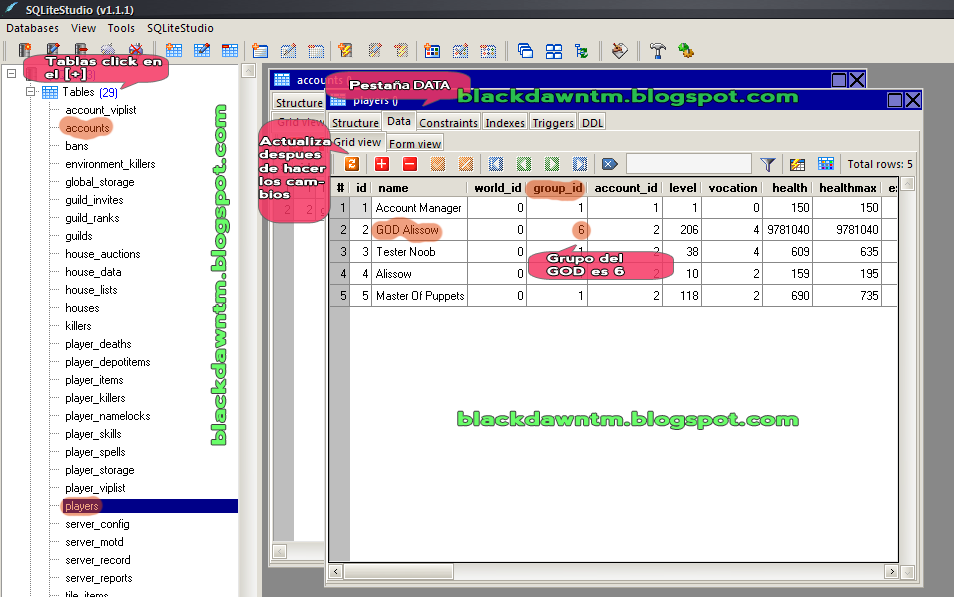The height and width of the screenshot is (597, 954).
Task: Click the eraser icon in main toolbar
Action: pyautogui.click(x=619, y=51)
